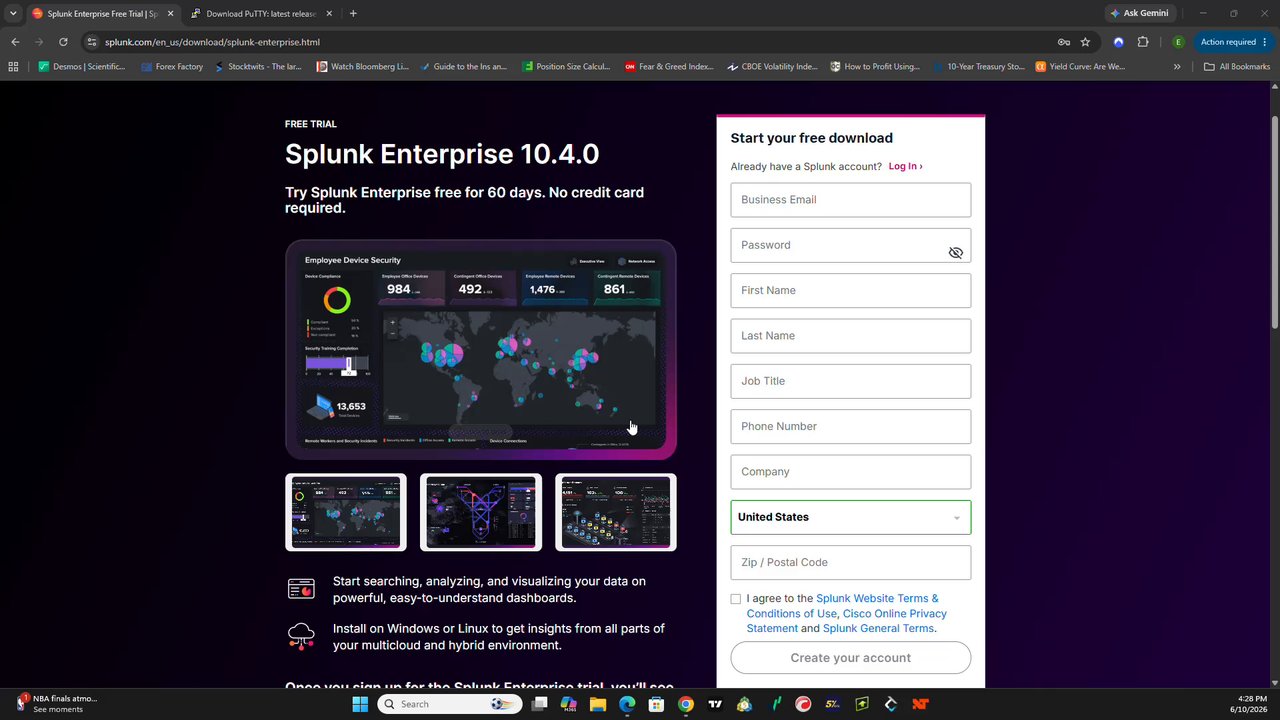The width and height of the screenshot is (1280, 720).
Task: Click the Action required button
Action: (1233, 42)
